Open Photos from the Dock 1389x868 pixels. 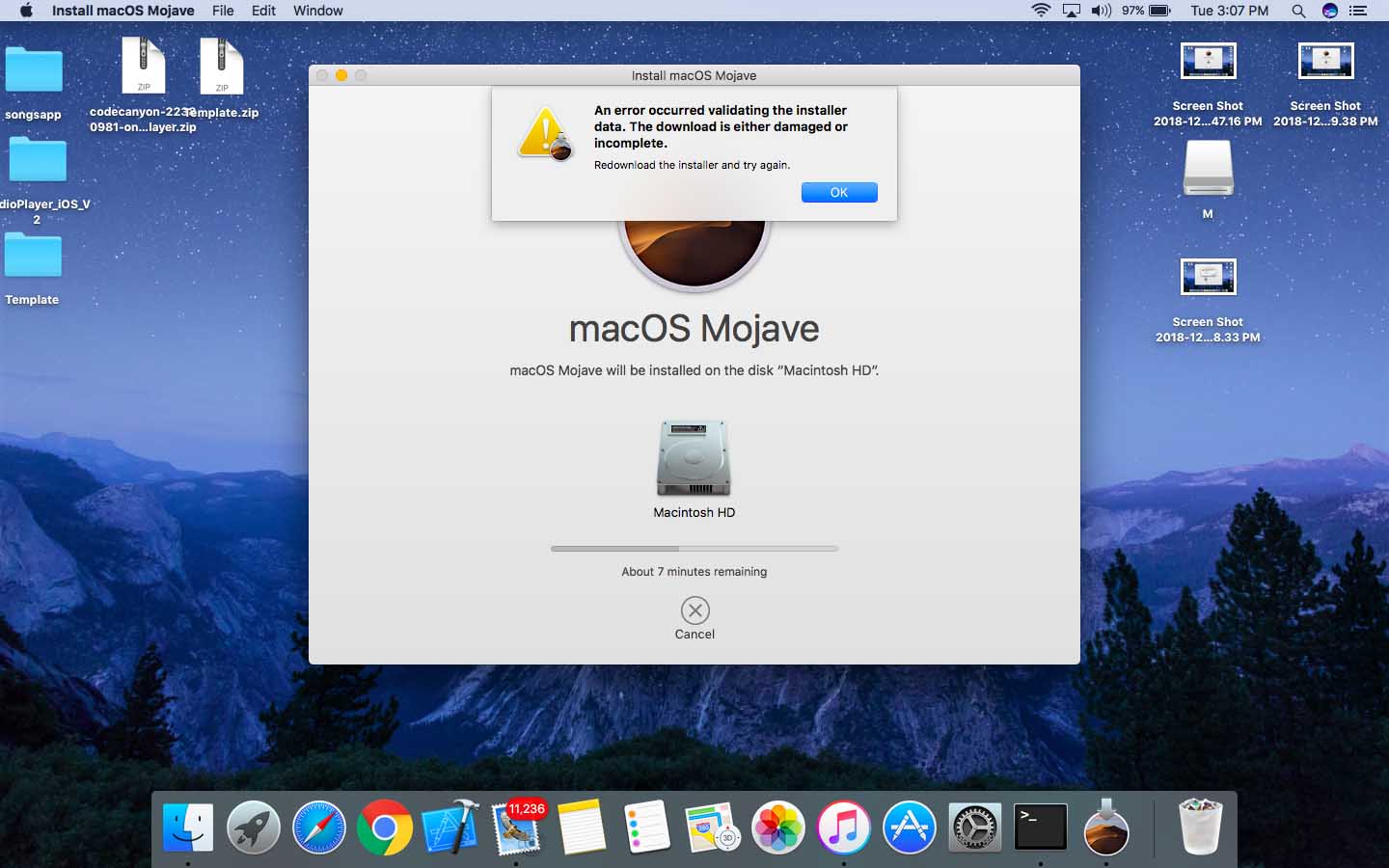click(778, 827)
